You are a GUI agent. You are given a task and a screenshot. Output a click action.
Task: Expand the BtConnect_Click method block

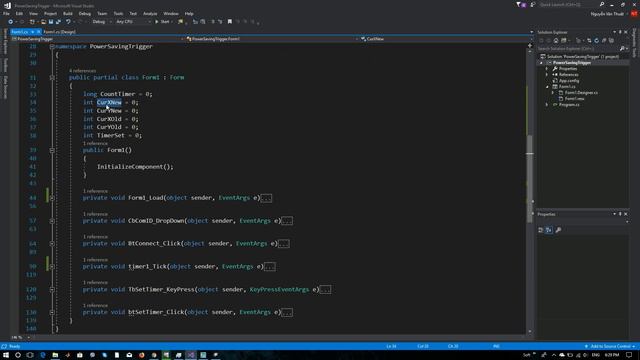[x=52, y=244]
